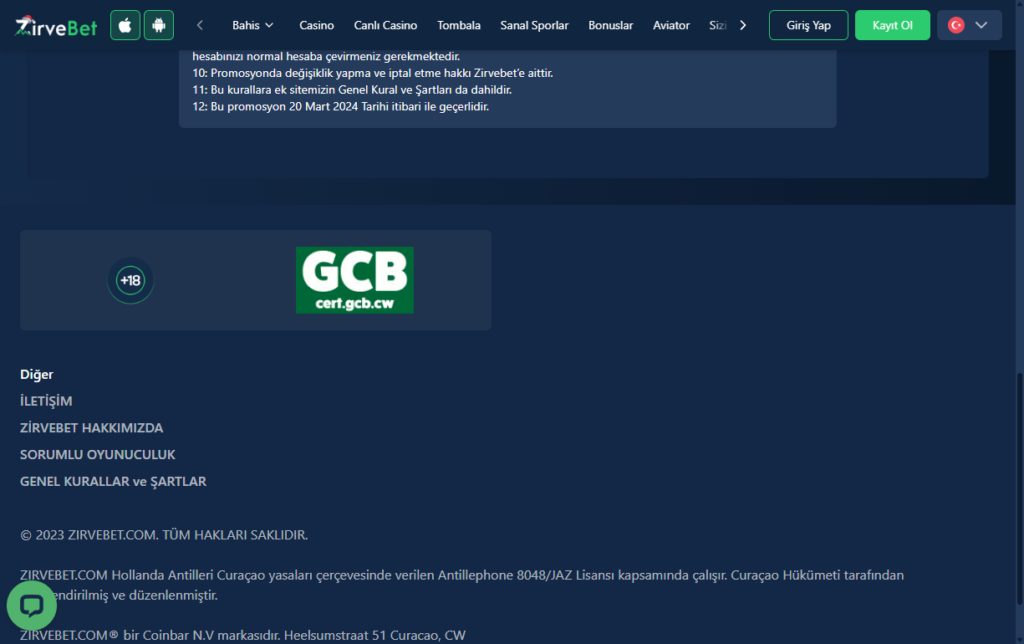The height and width of the screenshot is (644, 1024).
Task: Download the Apple iOS app
Action: [125, 25]
